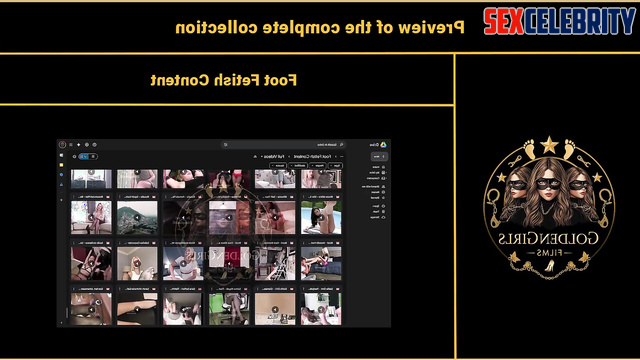Viewport: 640px width, 360px height.
Task: Click the New button
Action: click(x=379, y=156)
